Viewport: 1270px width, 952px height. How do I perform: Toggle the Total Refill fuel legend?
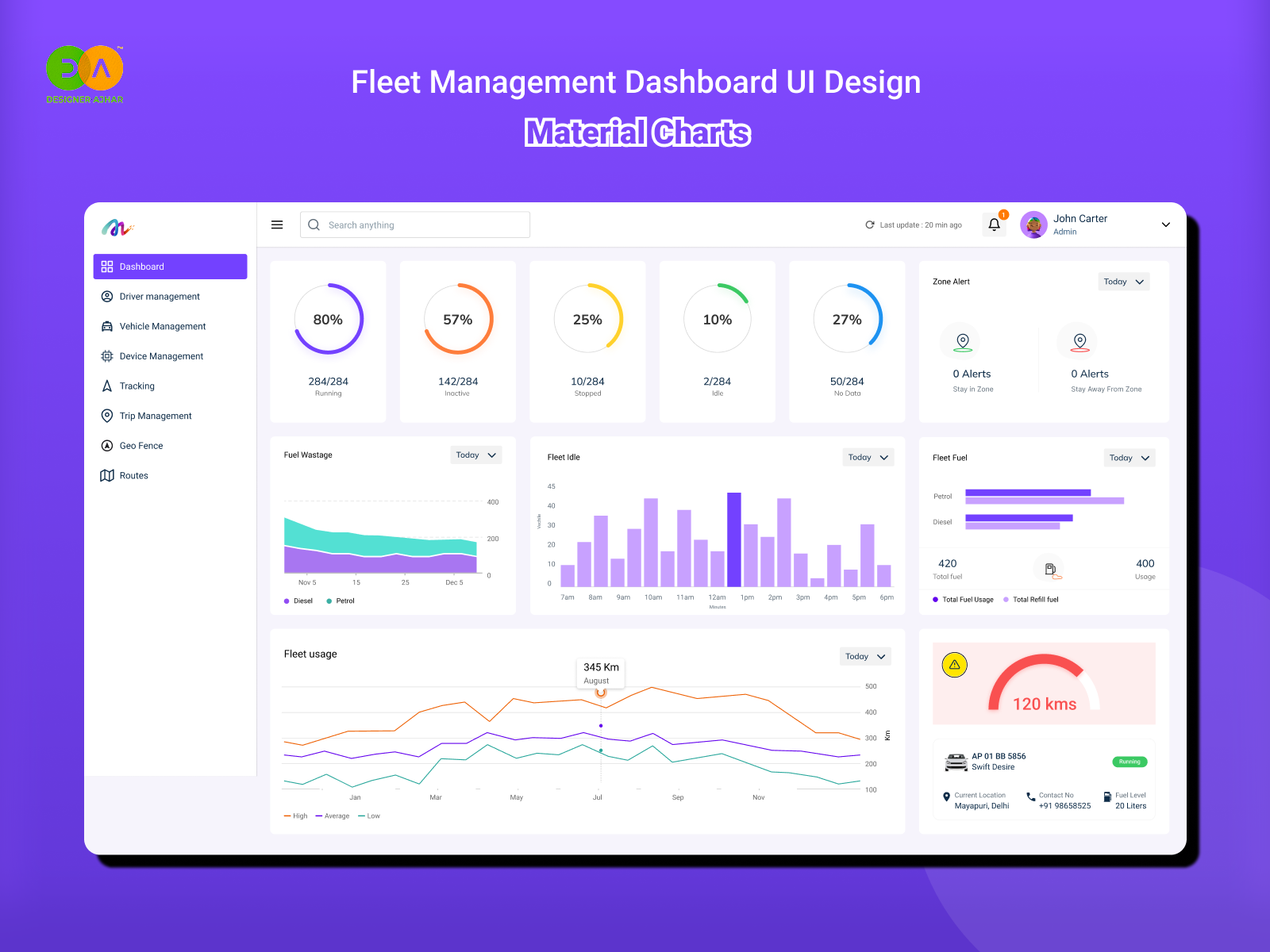(1033, 600)
